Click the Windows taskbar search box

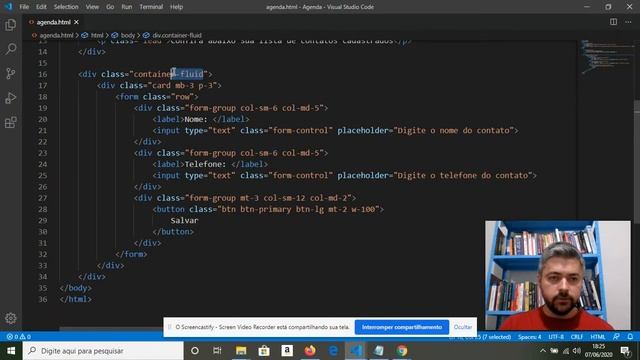coord(103,351)
